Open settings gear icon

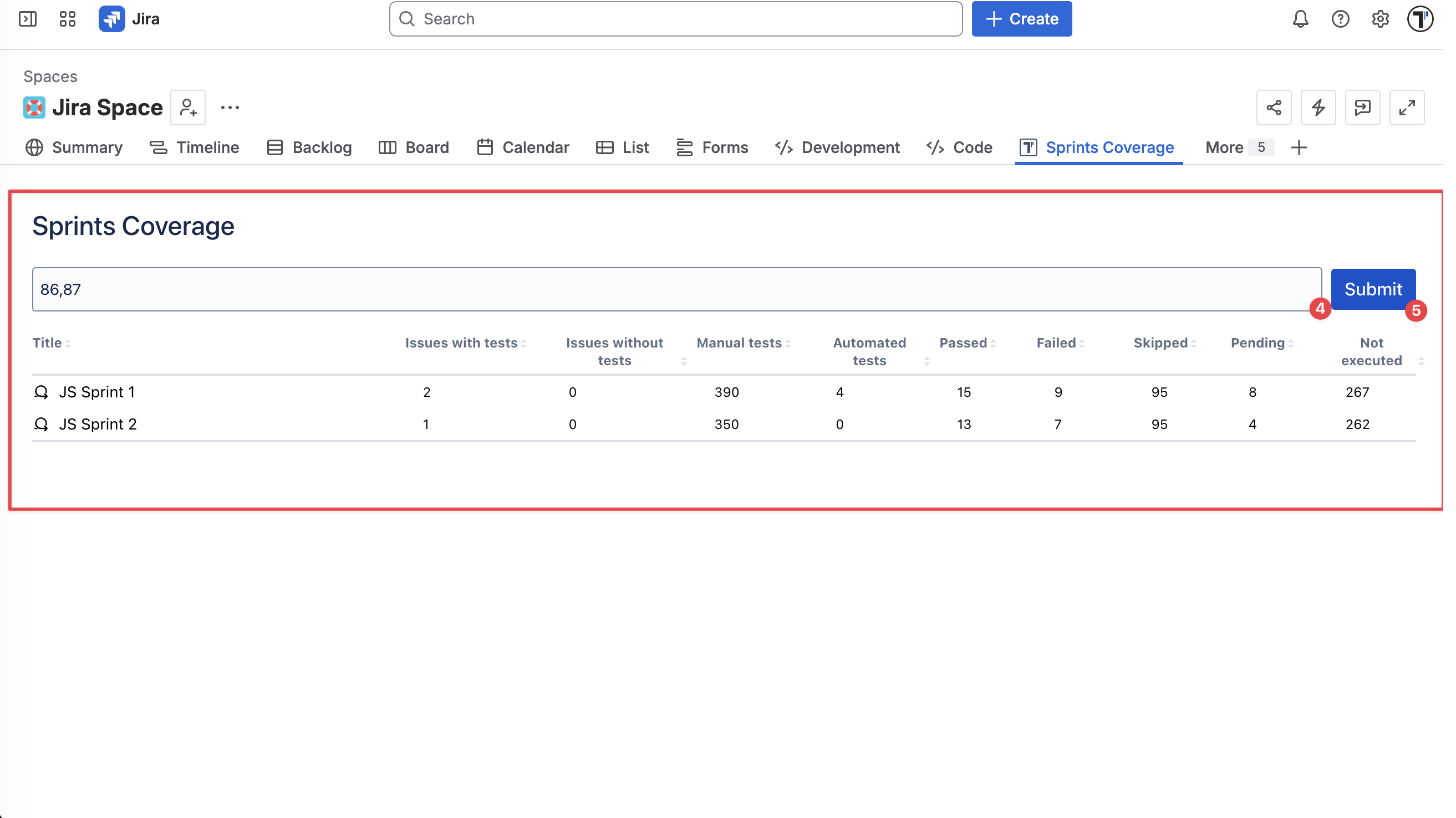click(1380, 19)
